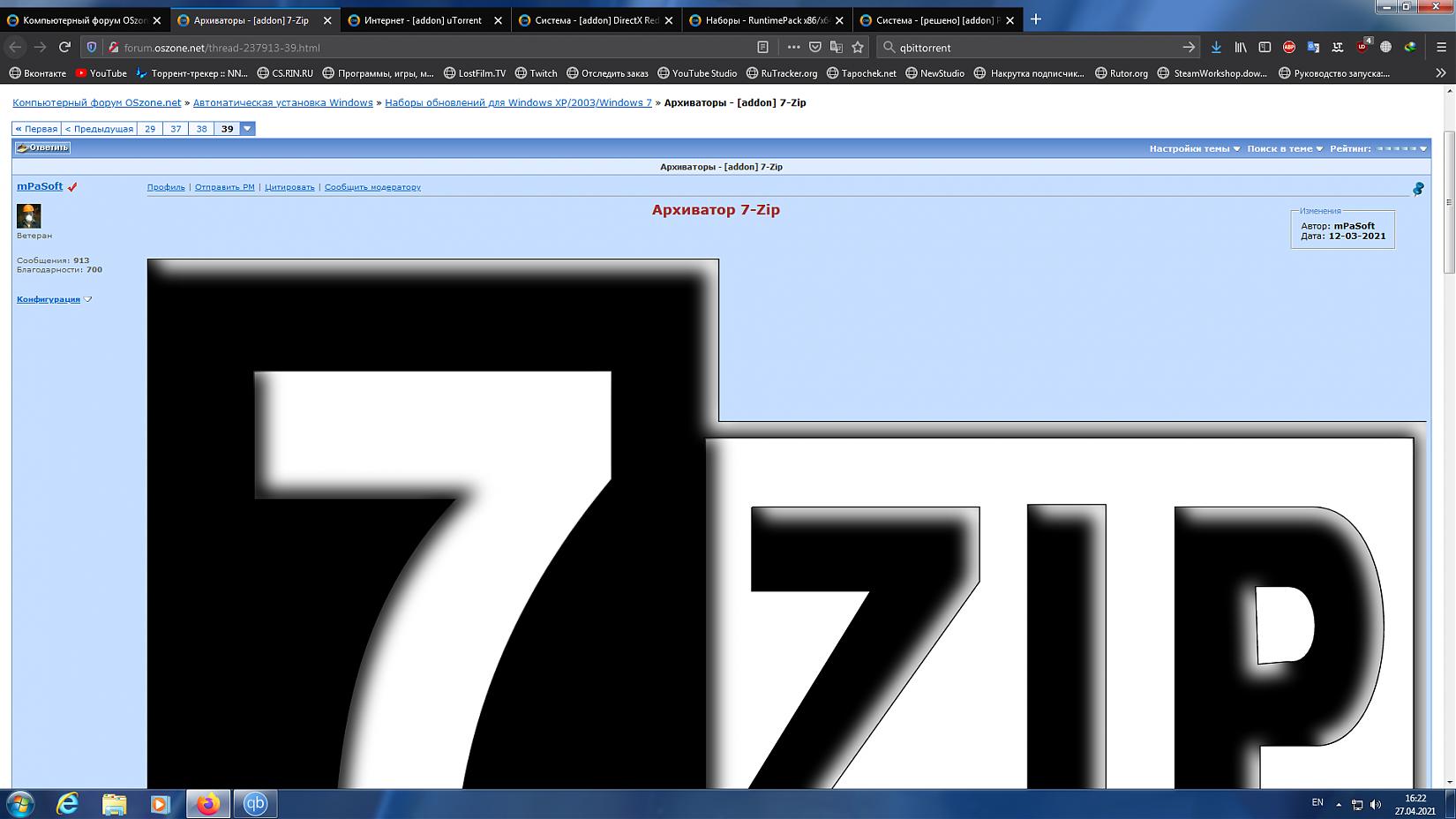This screenshot has width=1456, height=819.
Task: Open Windows Explorer from the taskbar
Action: pos(114,804)
